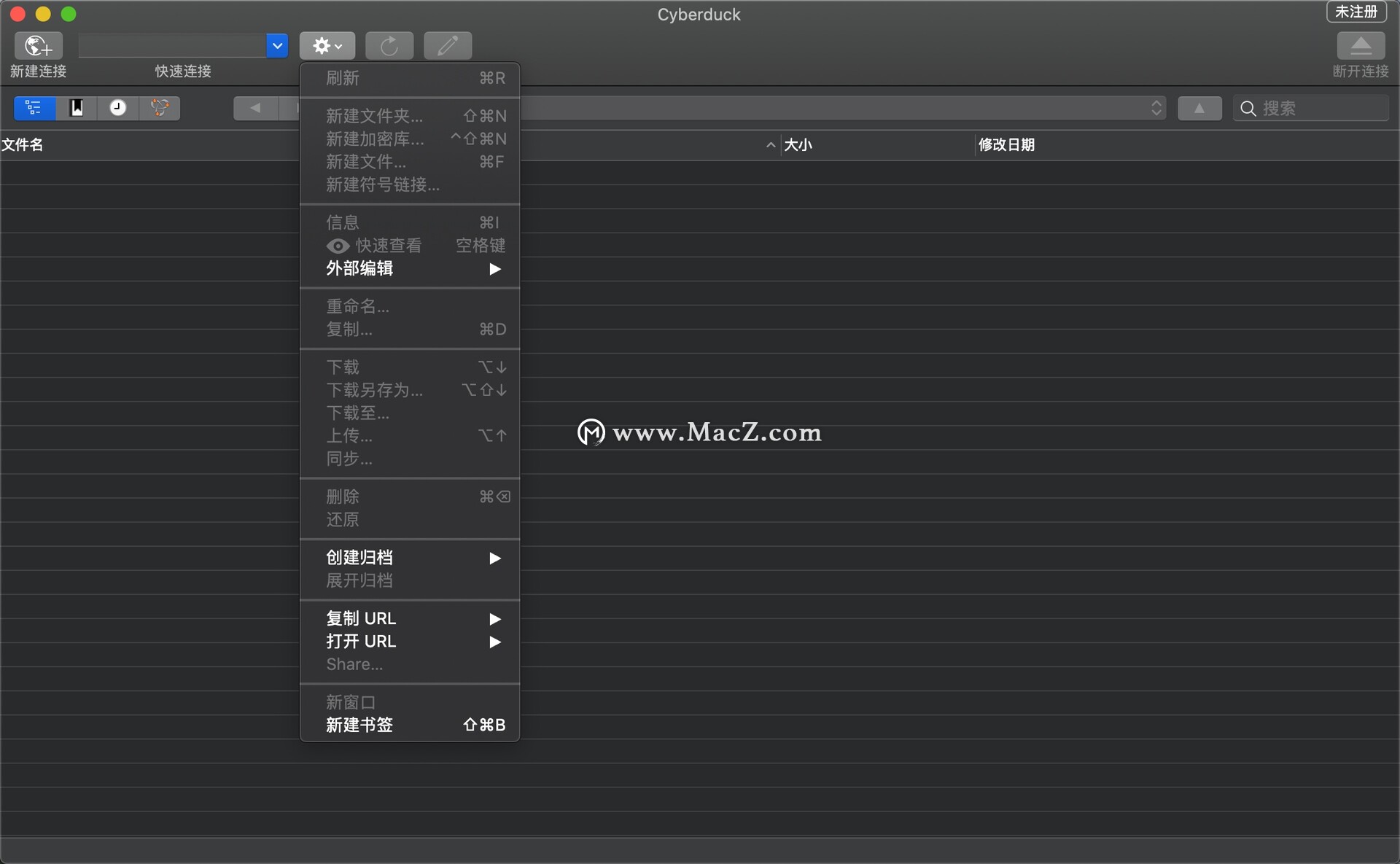
Task: Click the gear action menu button
Action: tap(327, 46)
